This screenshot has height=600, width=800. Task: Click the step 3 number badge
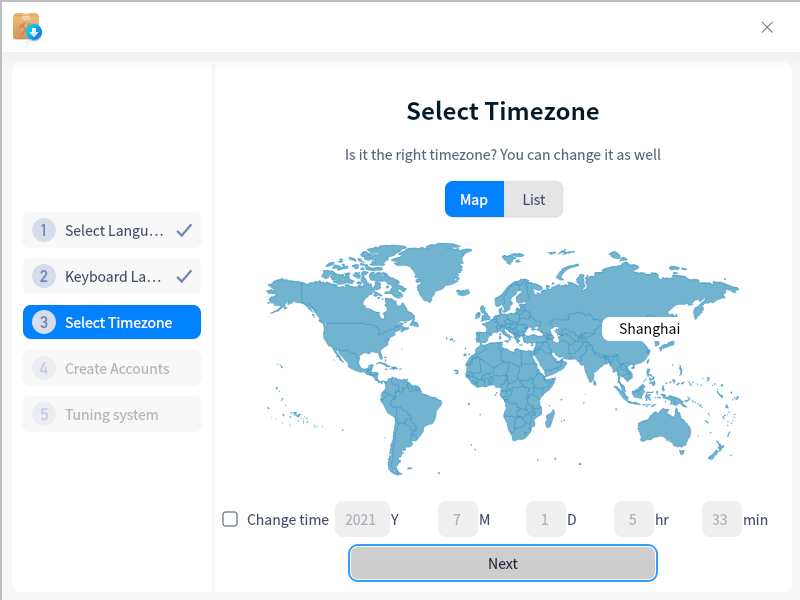tap(43, 323)
